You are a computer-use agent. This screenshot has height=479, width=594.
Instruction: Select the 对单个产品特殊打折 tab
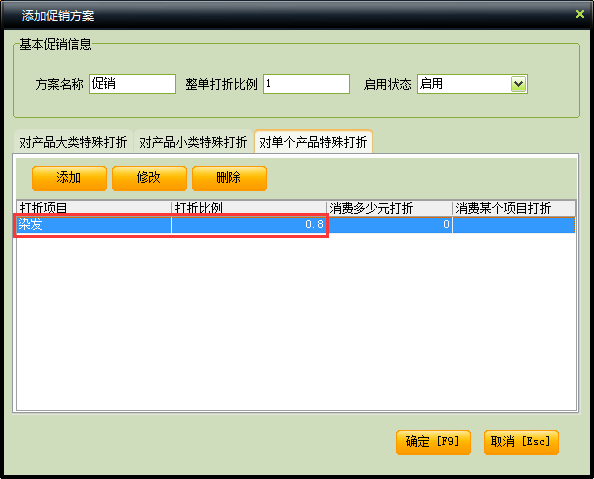tap(313, 142)
